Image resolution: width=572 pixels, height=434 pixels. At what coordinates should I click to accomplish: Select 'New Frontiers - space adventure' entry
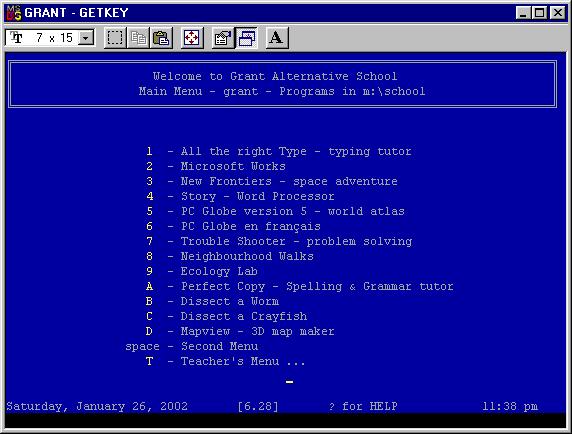pyautogui.click(x=272, y=181)
